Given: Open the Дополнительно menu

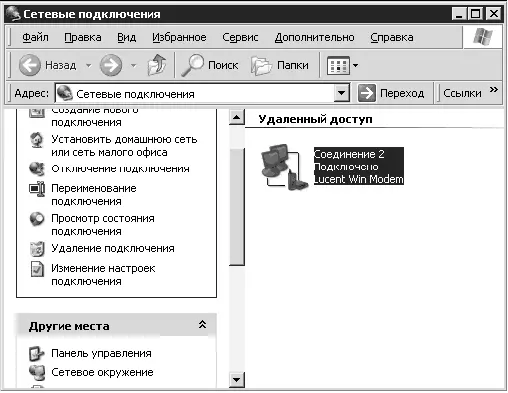Looking at the screenshot, I should [315, 37].
